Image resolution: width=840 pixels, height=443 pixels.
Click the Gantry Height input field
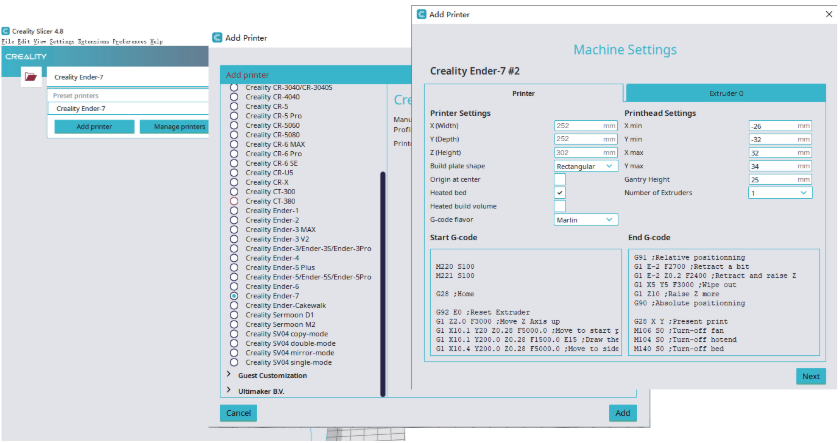780,179
